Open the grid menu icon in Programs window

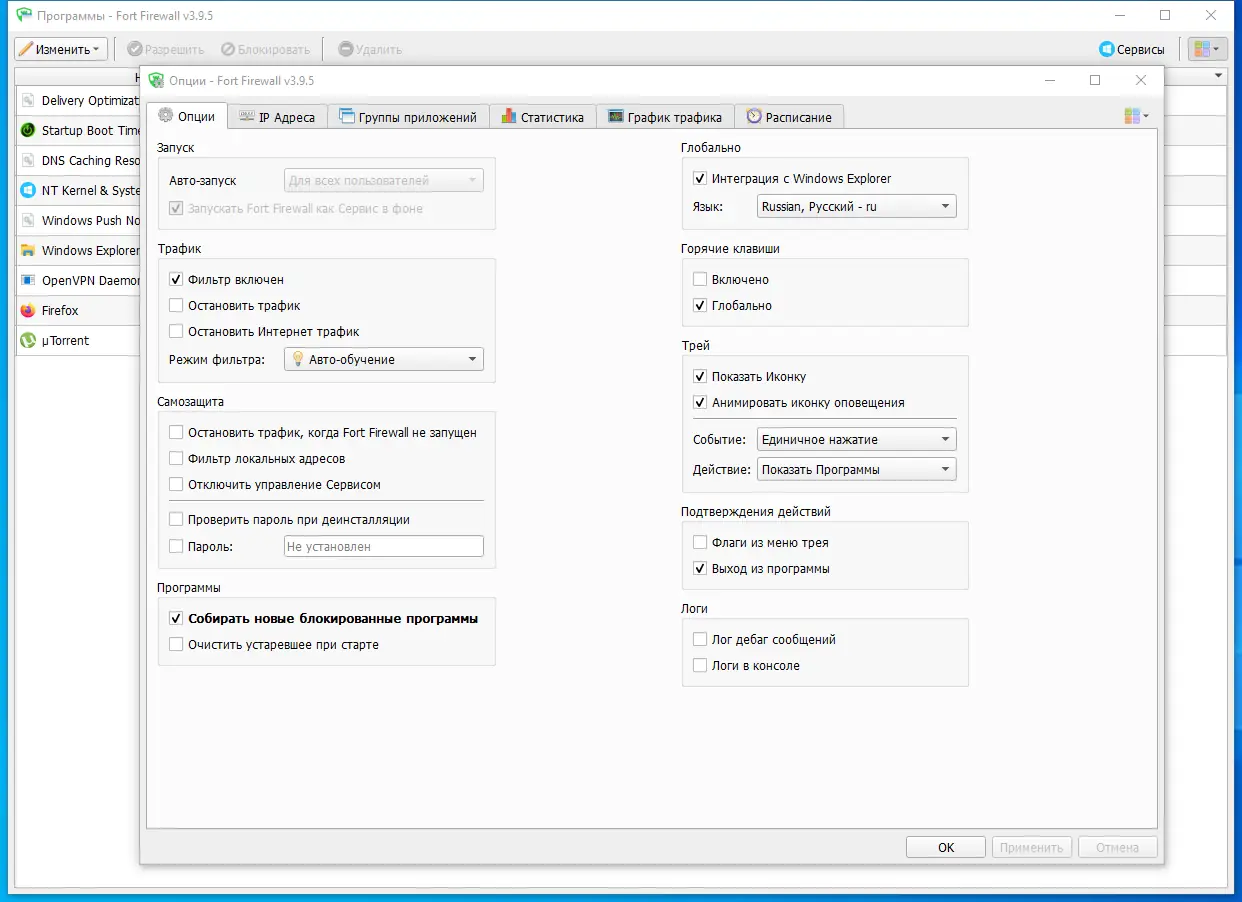pos(1207,49)
